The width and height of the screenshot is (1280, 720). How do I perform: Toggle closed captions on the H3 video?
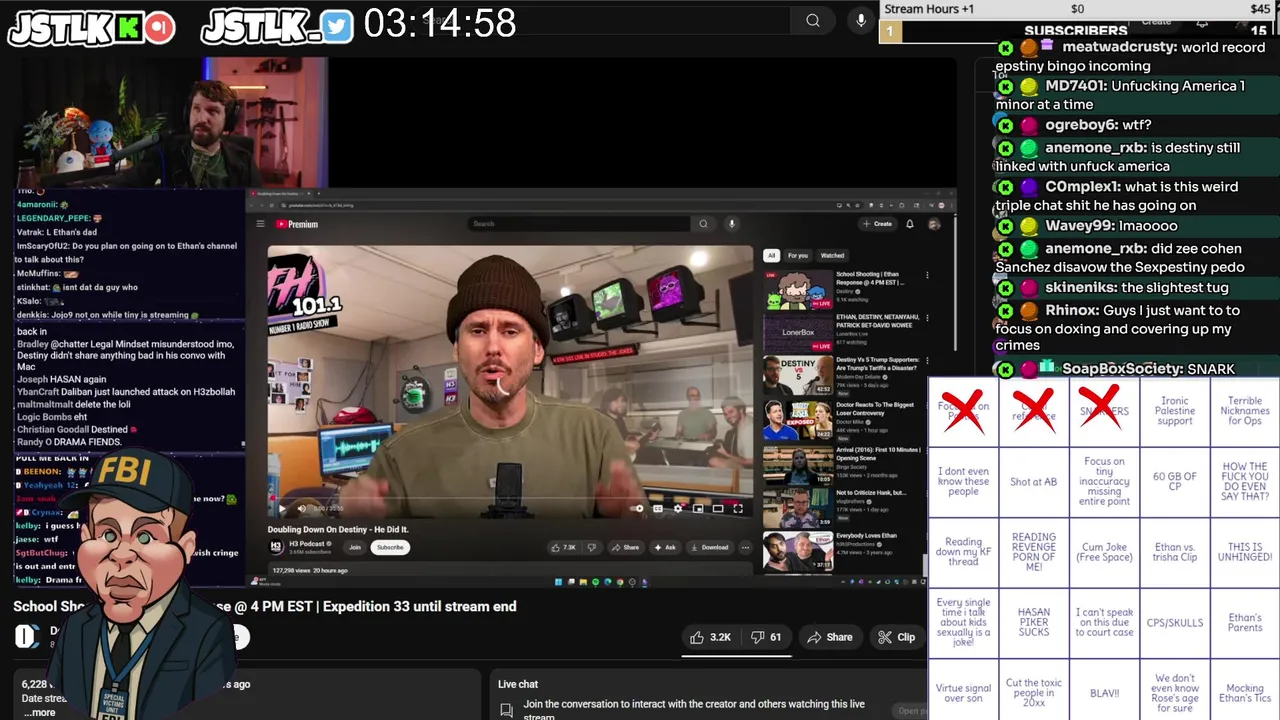(658, 508)
